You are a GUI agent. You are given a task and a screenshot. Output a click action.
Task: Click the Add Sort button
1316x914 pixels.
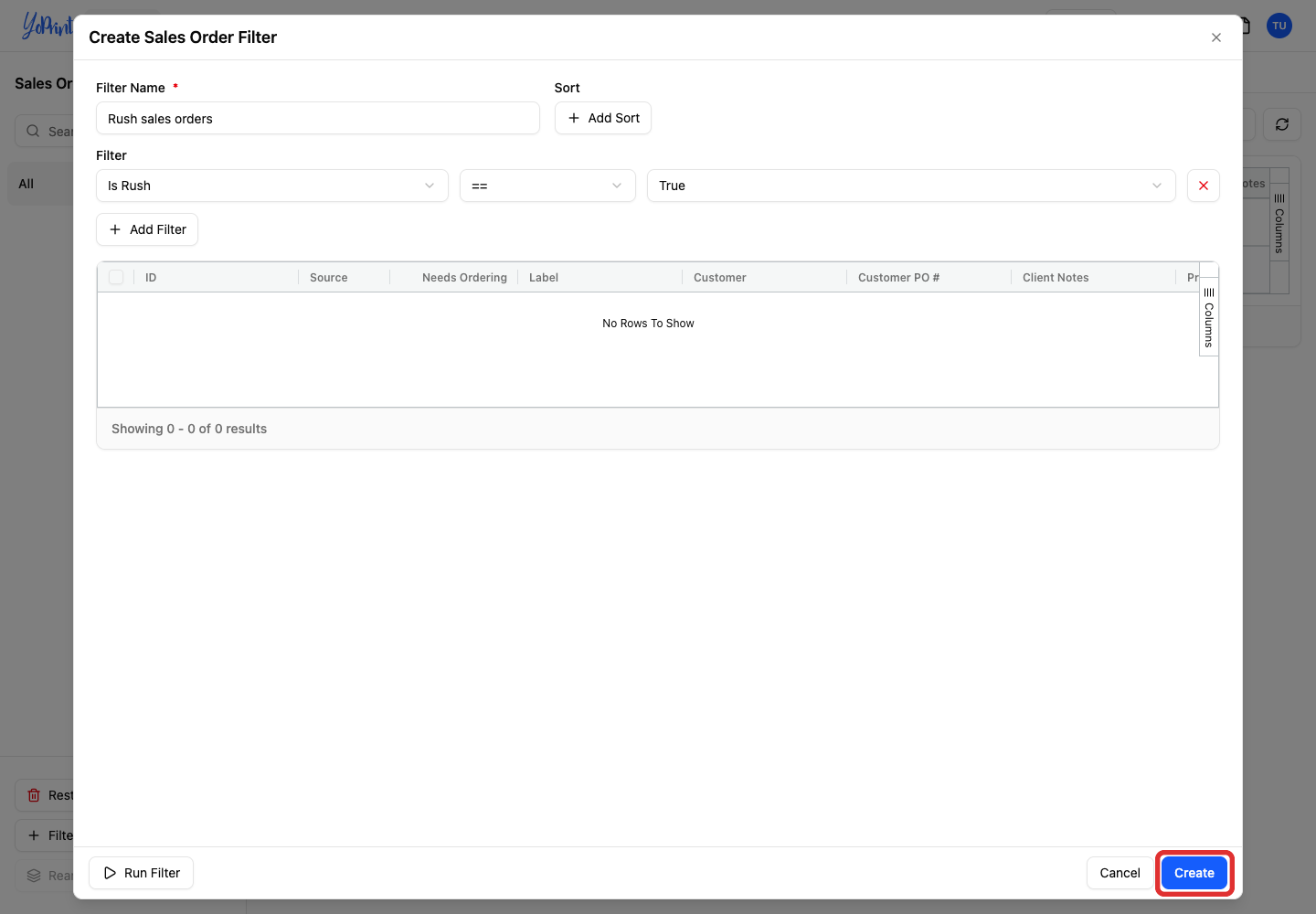[x=603, y=118]
